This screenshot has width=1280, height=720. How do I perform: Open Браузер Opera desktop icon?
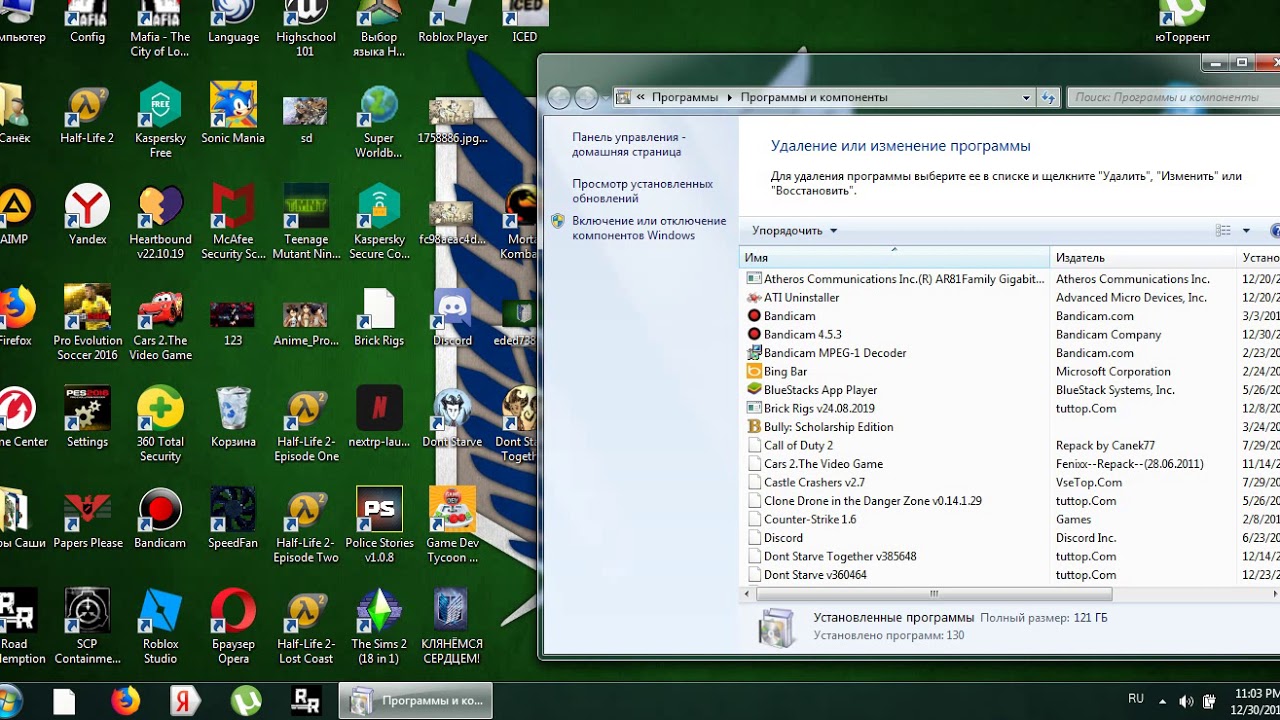coord(233,627)
